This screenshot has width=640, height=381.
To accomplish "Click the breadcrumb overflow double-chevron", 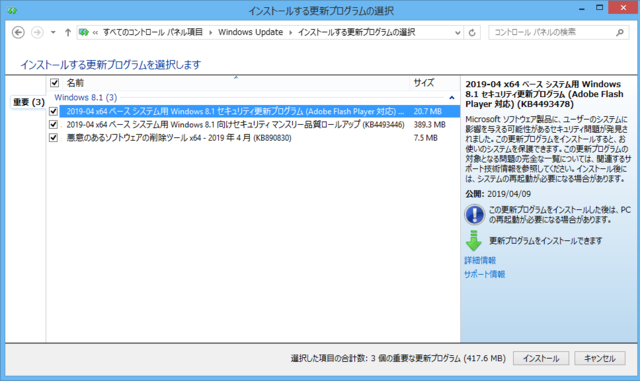I will pos(95,33).
